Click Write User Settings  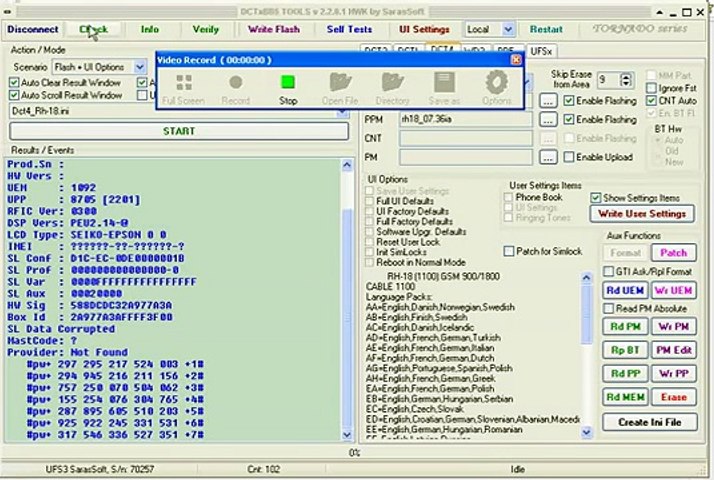(642, 214)
